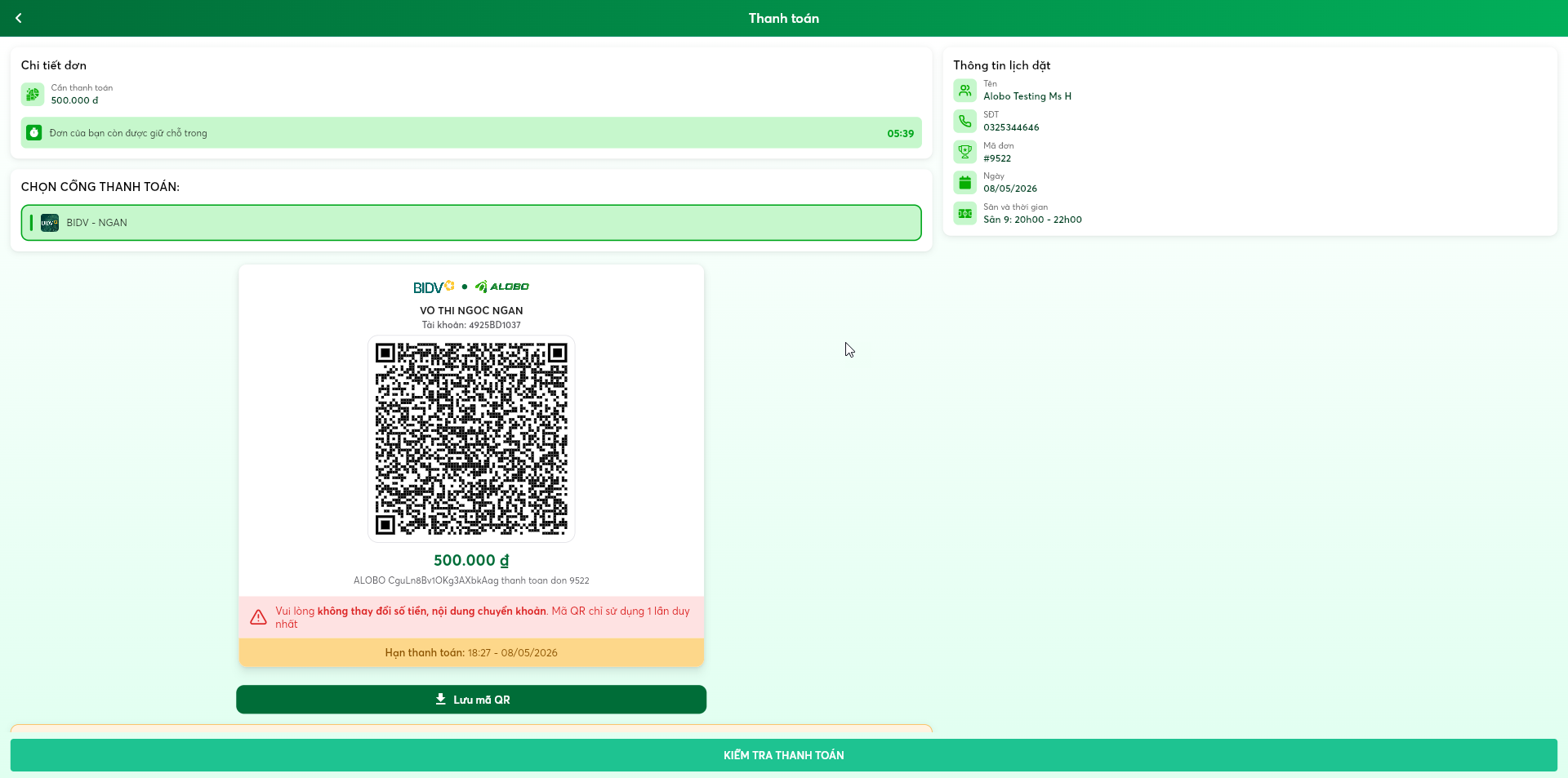Click Sân 9: 20h00 - 22h00 text

[x=1032, y=220]
